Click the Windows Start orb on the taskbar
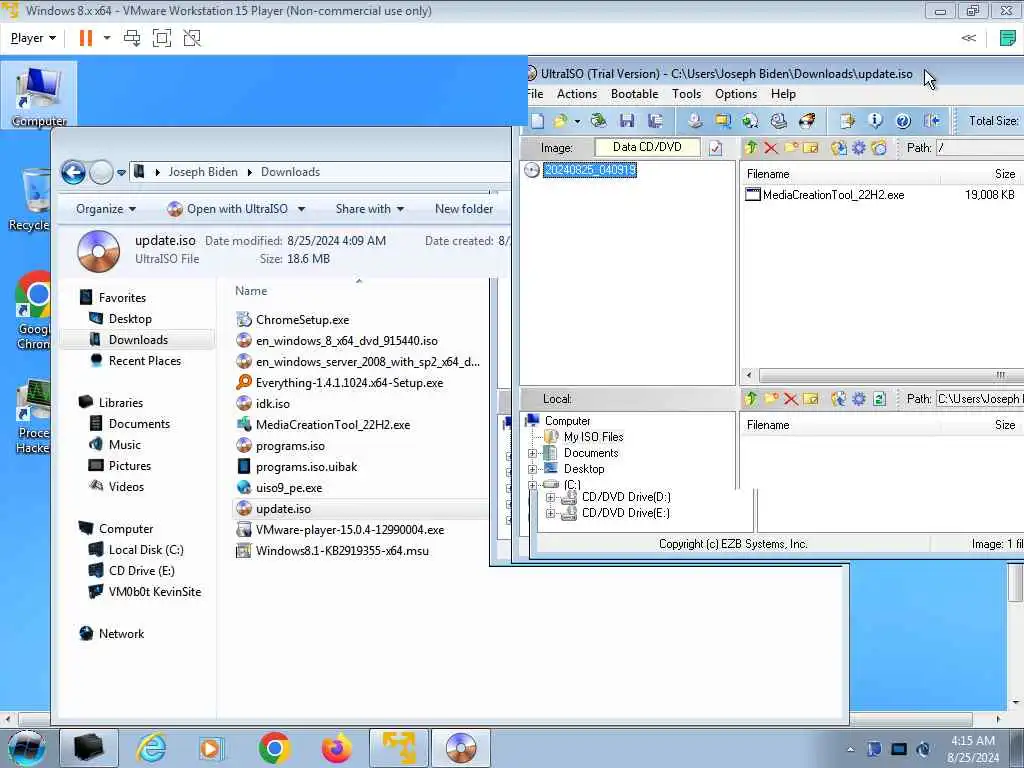Image resolution: width=1024 pixels, height=768 pixels. [27, 748]
